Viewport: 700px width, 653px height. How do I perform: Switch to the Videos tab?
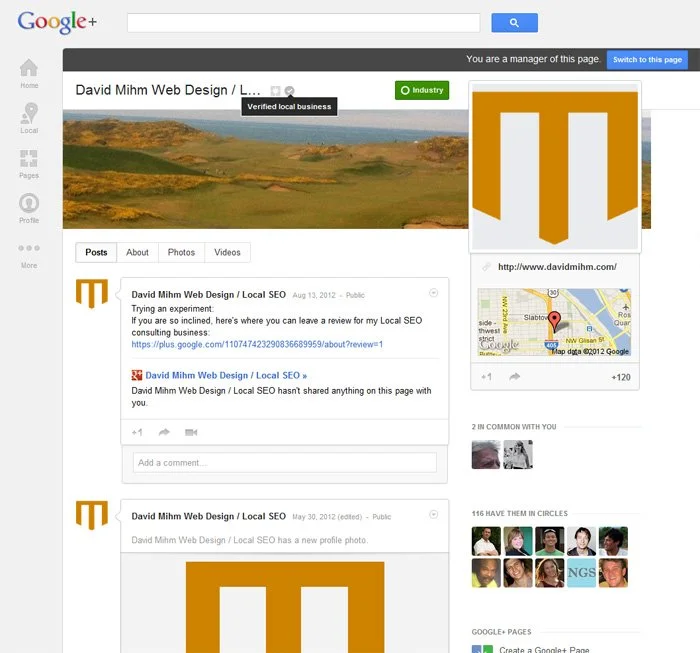227,253
